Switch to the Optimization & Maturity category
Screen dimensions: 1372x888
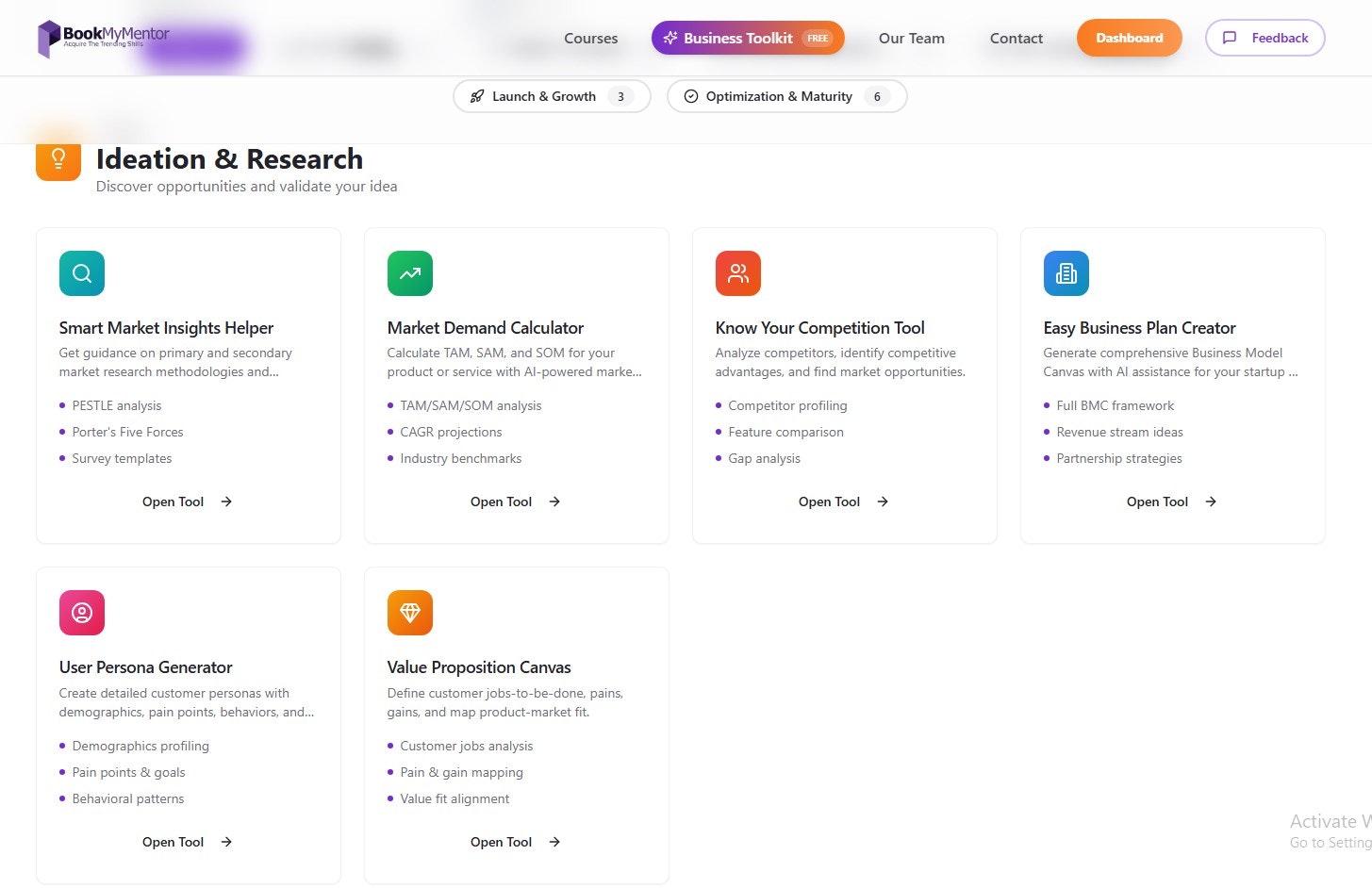pos(786,95)
